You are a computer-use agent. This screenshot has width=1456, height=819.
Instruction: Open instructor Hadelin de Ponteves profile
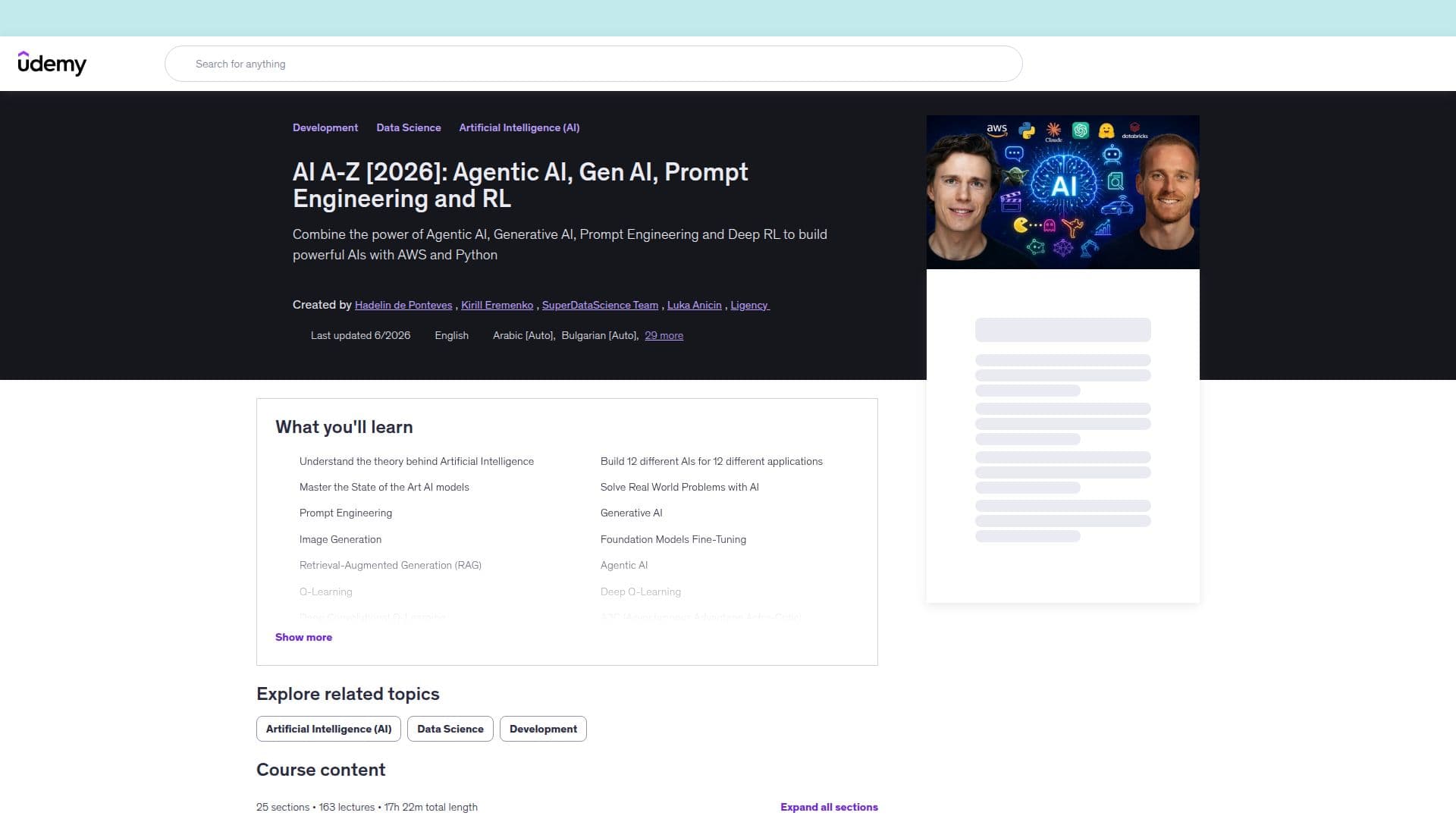point(403,305)
